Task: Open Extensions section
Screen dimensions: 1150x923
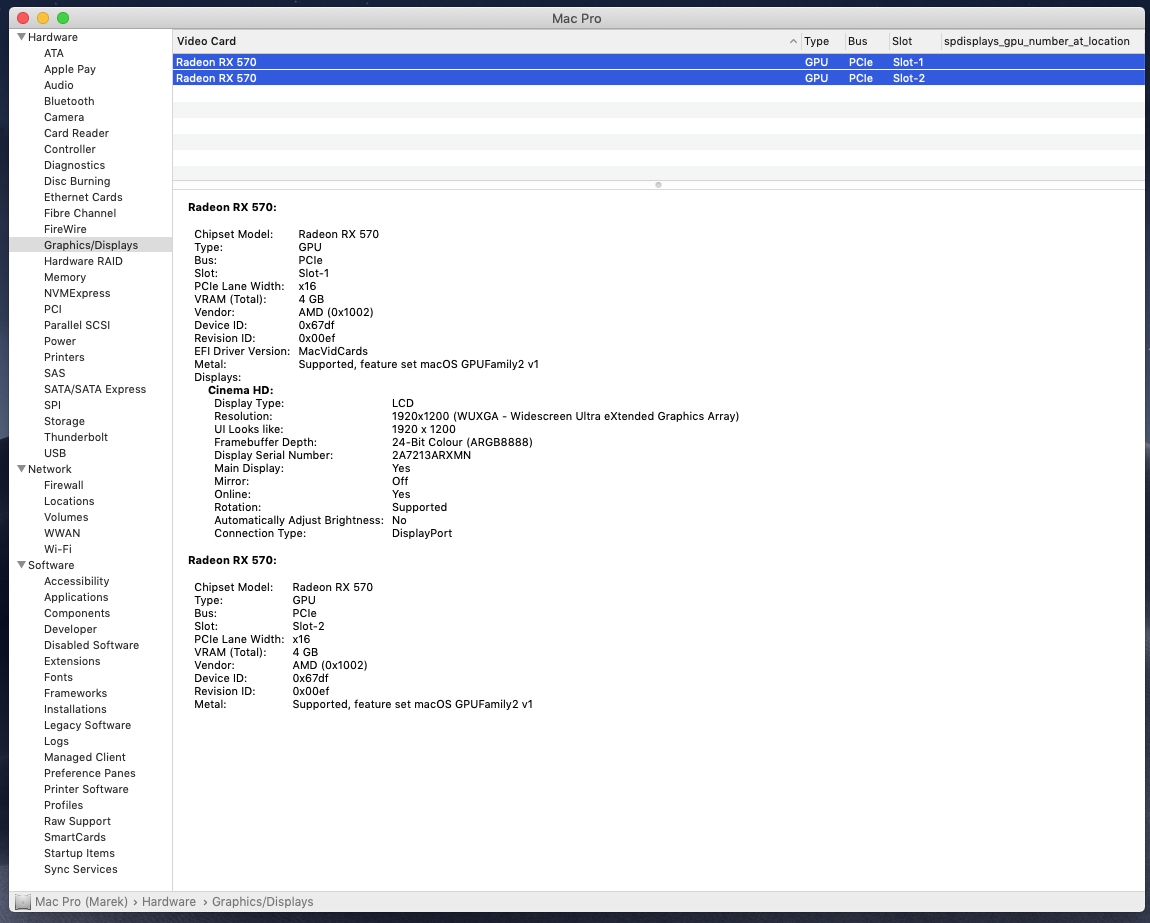Action: click(x=72, y=661)
